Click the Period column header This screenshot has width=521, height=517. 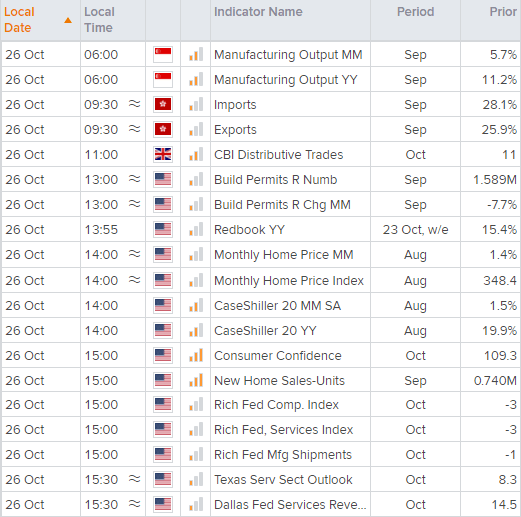415,12
